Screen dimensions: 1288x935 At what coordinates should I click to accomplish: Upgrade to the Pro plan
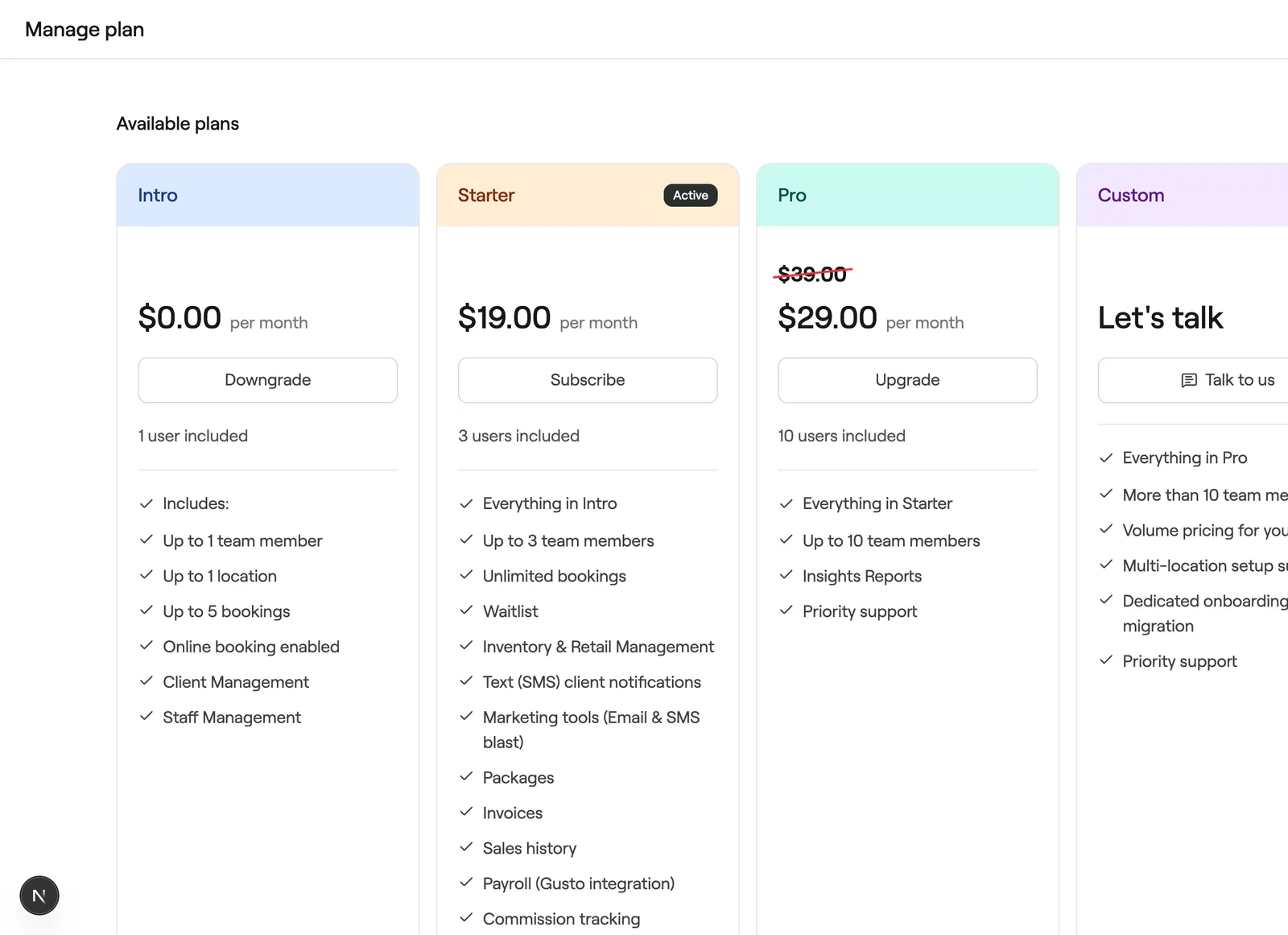[907, 380]
